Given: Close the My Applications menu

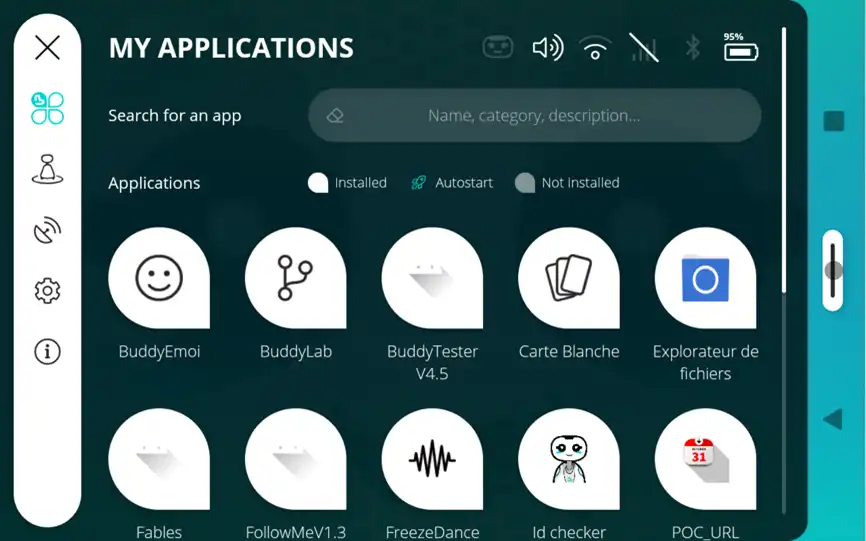Looking at the screenshot, I should [47, 47].
